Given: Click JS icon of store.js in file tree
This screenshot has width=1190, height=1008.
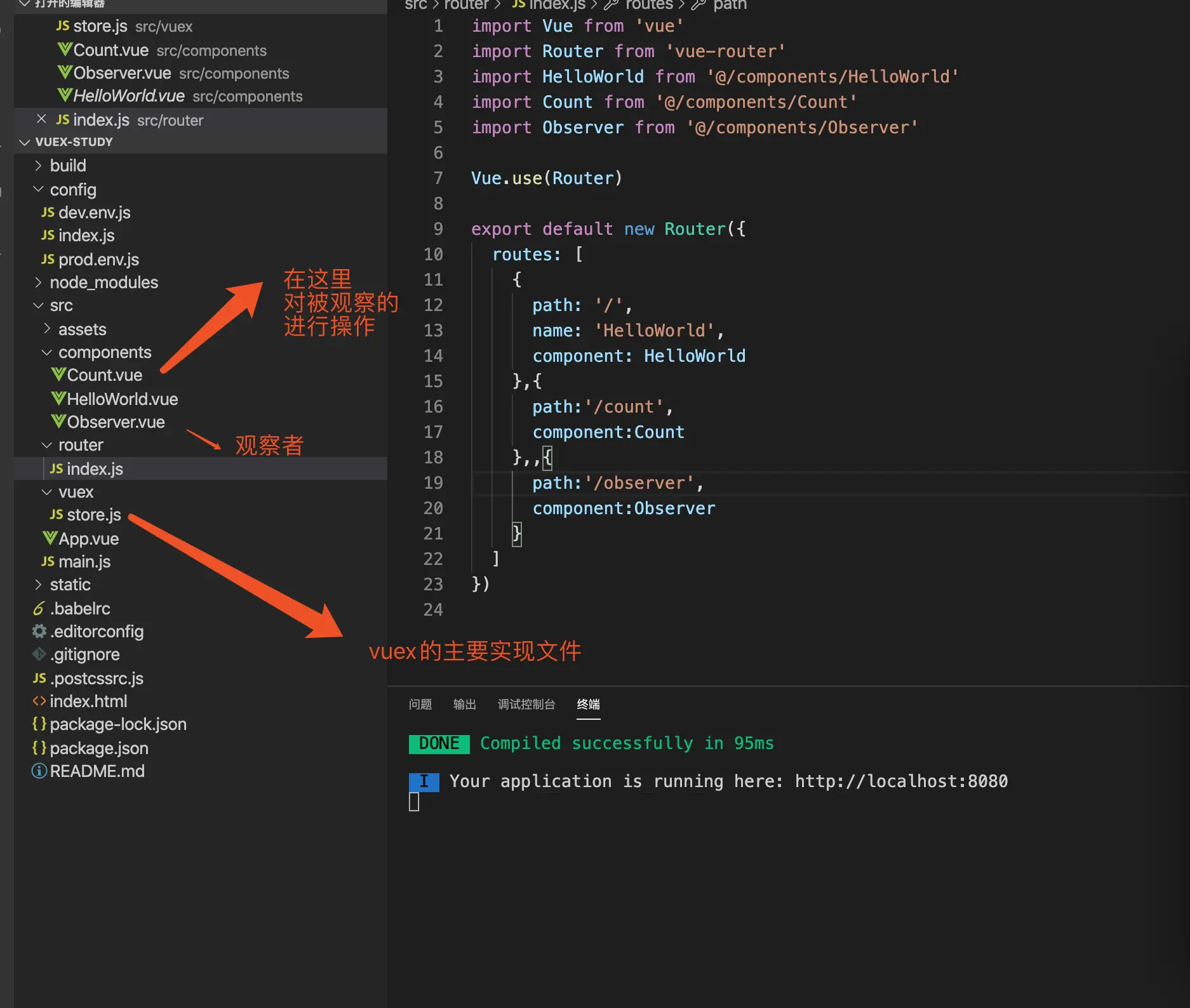Looking at the screenshot, I should [x=57, y=514].
